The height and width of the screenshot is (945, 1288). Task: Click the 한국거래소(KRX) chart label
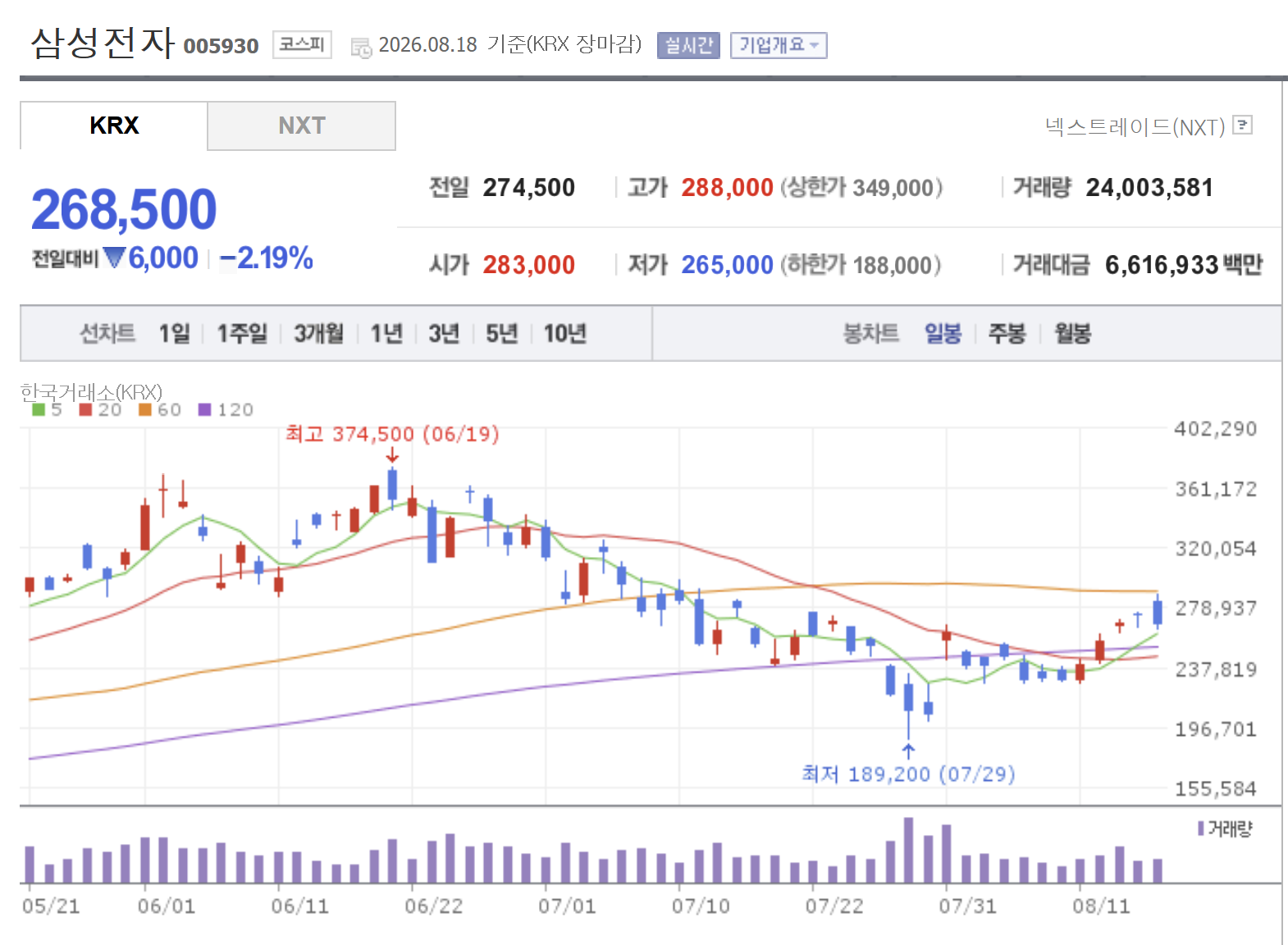click(x=91, y=392)
